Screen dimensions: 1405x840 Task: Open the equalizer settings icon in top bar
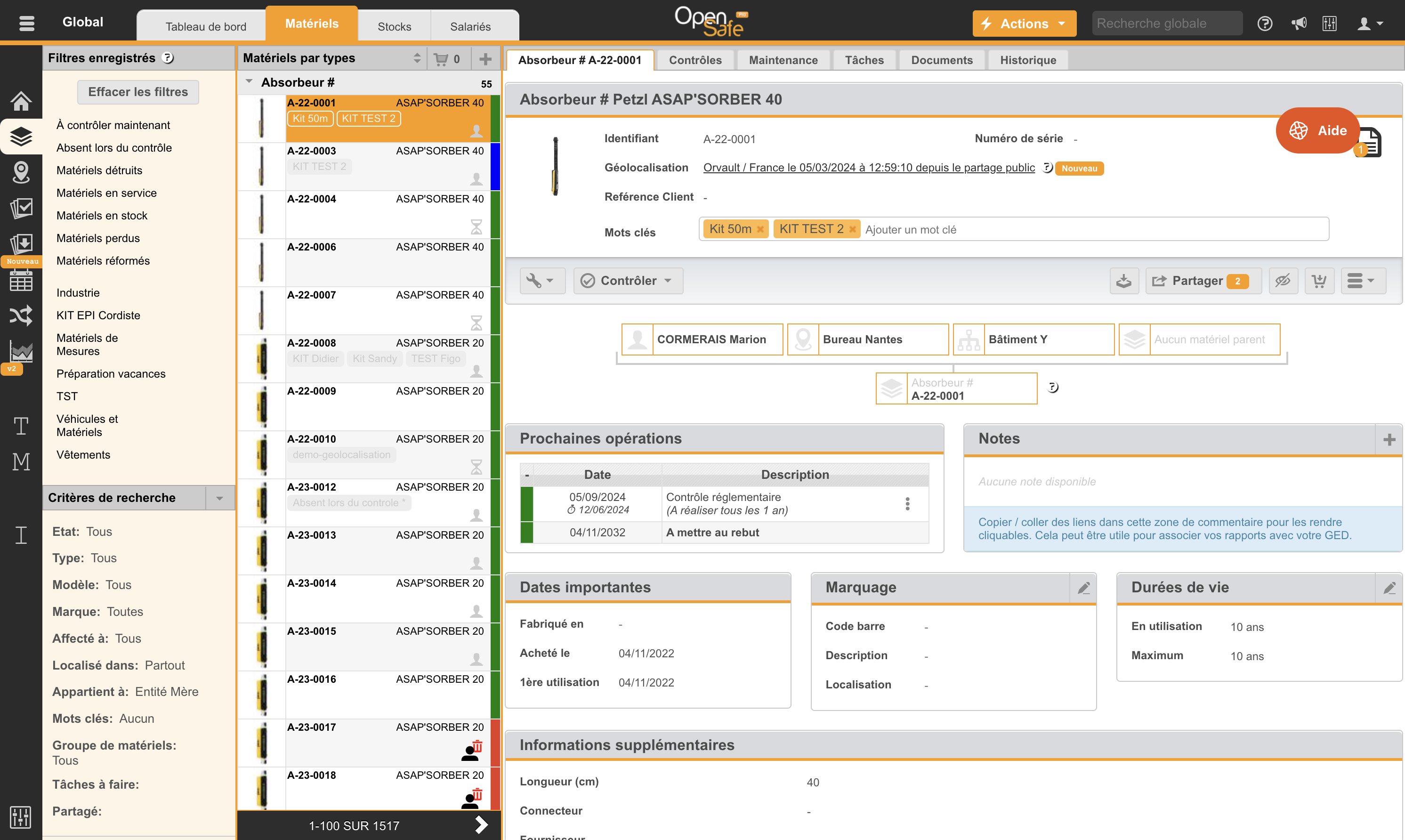1329,23
